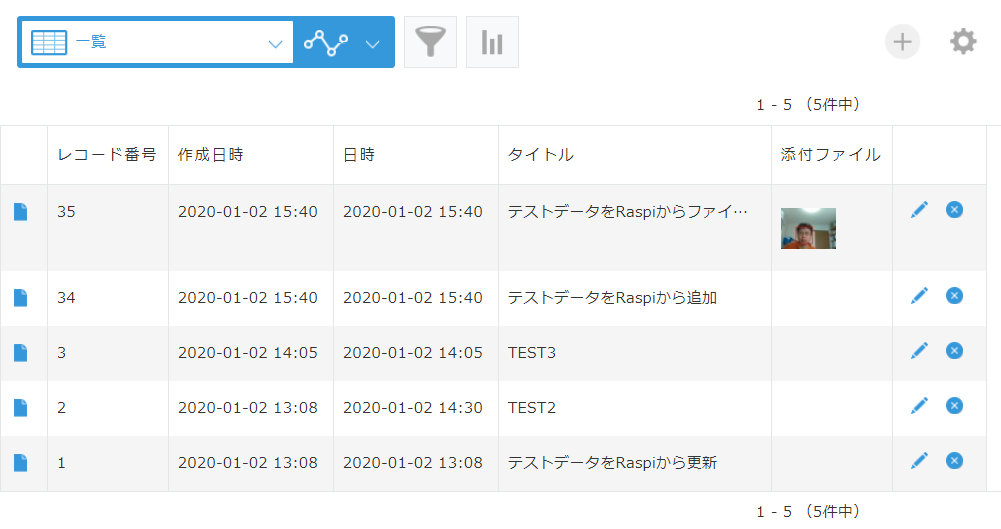Open app settings gear icon
The width and height of the screenshot is (1001, 529).
pos(963,42)
